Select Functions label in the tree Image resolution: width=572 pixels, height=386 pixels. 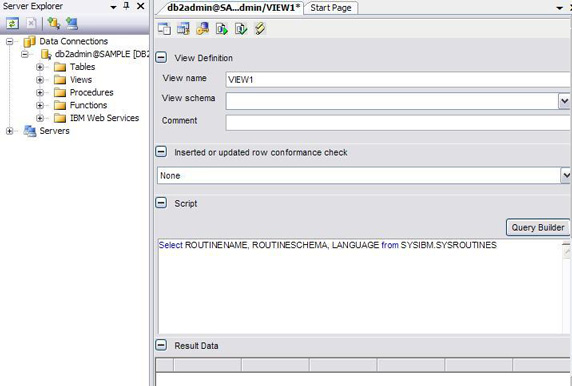coord(89,105)
